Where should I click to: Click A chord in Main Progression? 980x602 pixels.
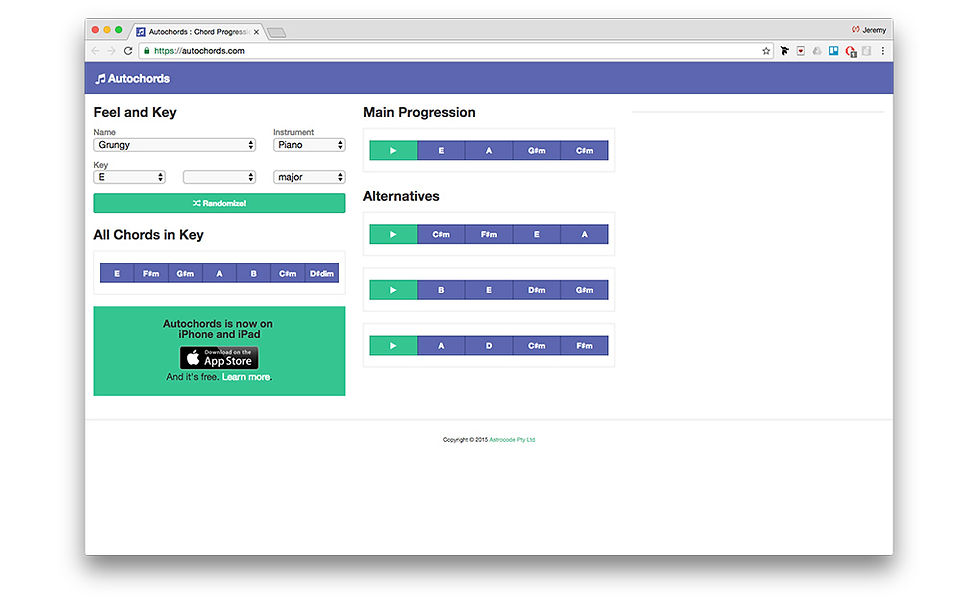pyautogui.click(x=489, y=151)
